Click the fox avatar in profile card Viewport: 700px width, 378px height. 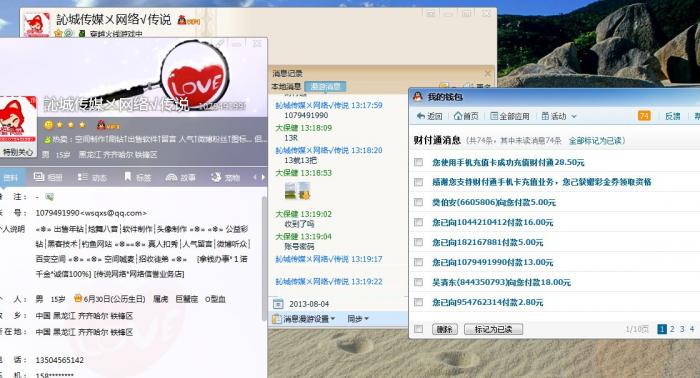[x=17, y=120]
